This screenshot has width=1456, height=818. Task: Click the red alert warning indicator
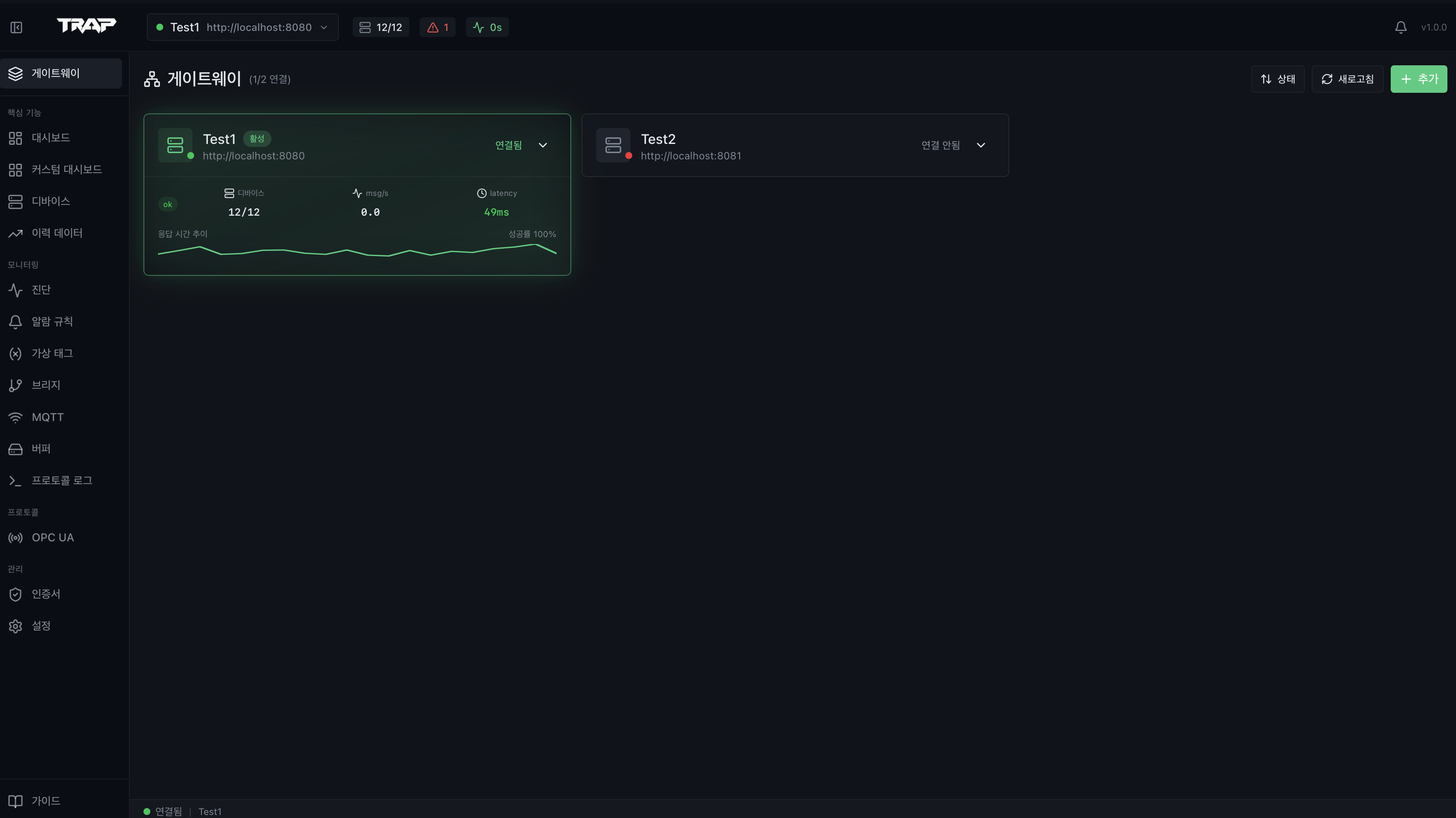438,27
